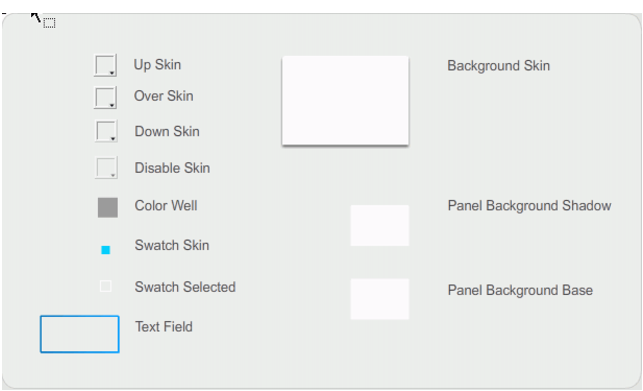Screen dimensions: 643x391
Task: Click the Up Skin label
Action: pos(157,65)
